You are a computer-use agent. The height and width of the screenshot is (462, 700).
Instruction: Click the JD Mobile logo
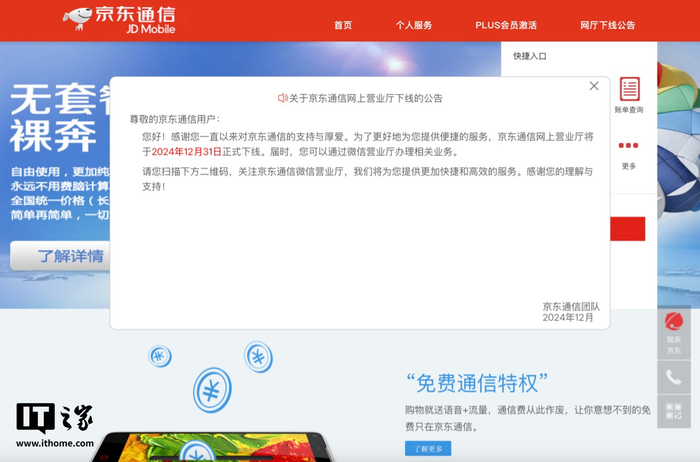tap(120, 20)
